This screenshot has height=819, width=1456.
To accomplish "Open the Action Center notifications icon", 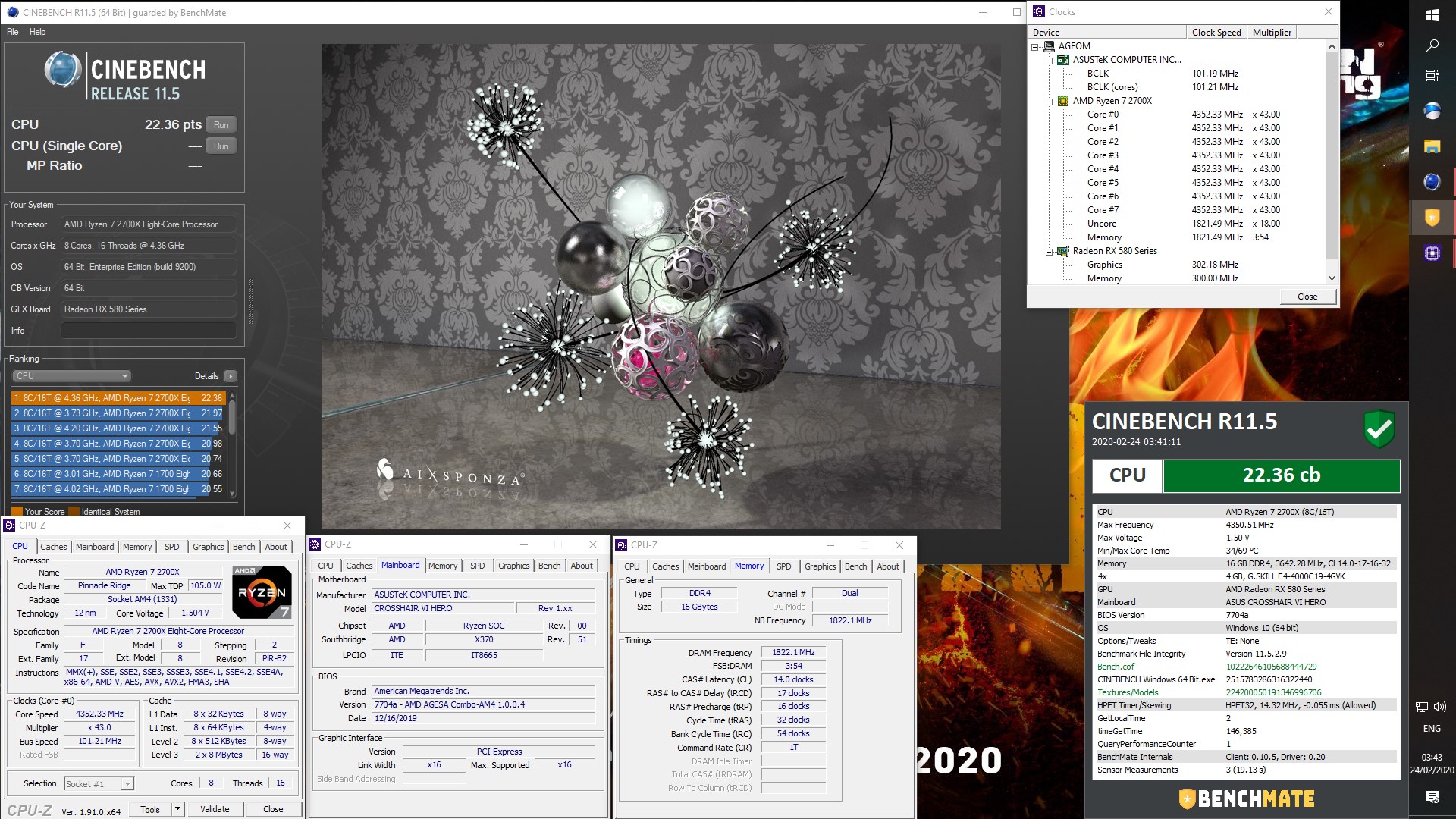I will 1432,797.
